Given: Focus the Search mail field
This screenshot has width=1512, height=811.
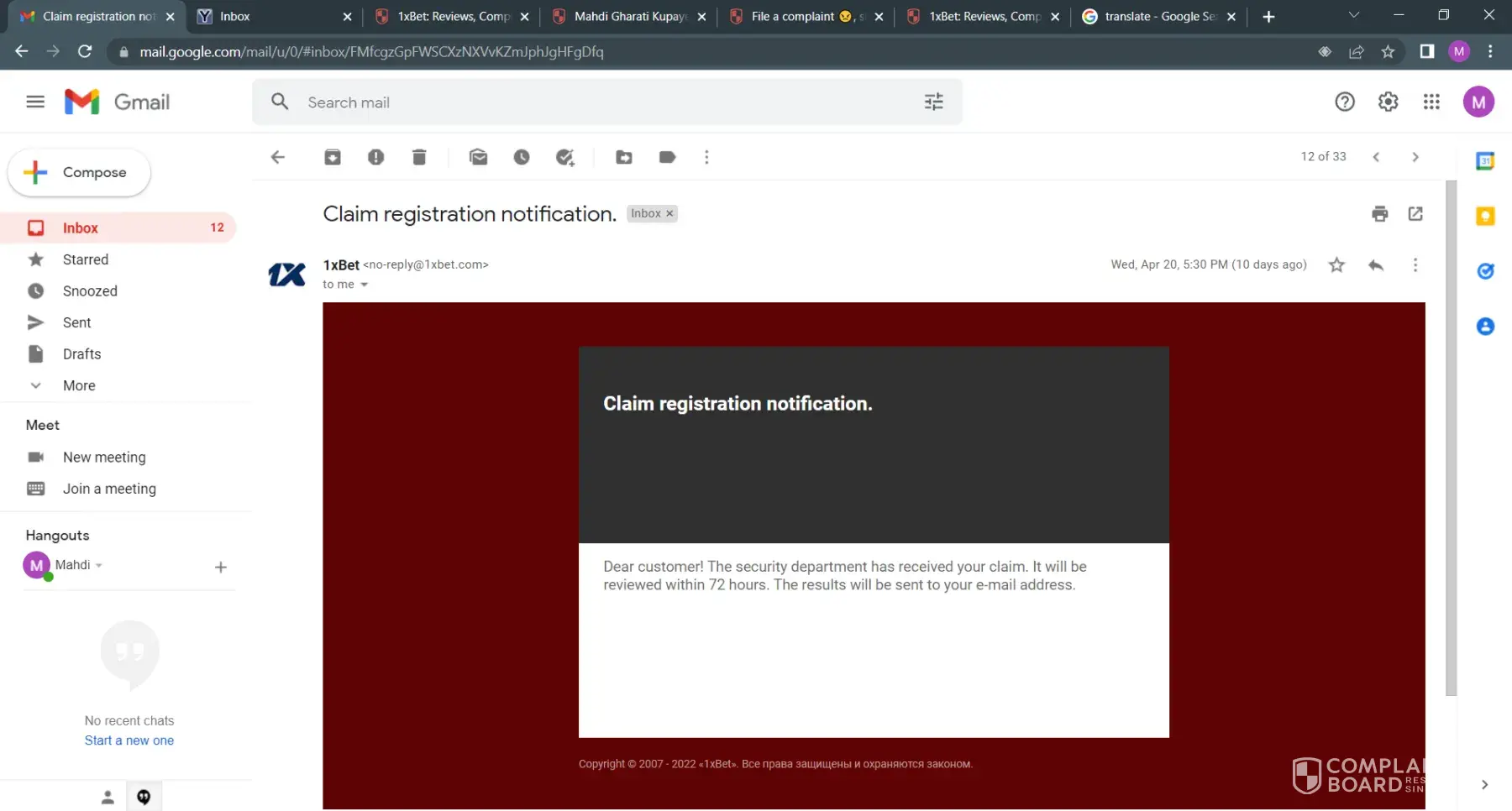Looking at the screenshot, I should tap(606, 102).
